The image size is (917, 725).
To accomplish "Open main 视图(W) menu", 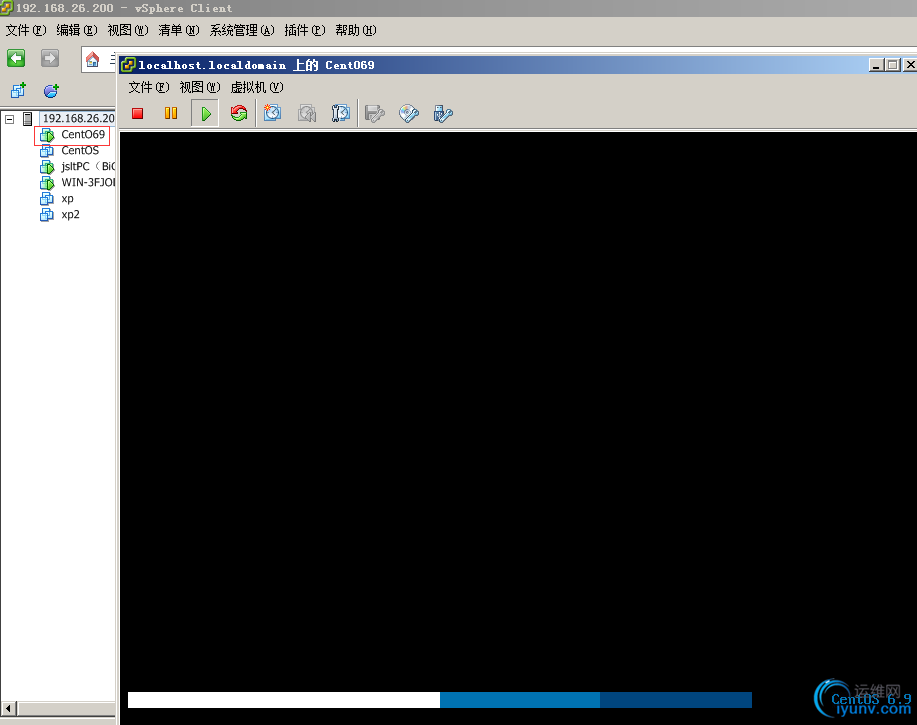I will [x=128, y=30].
